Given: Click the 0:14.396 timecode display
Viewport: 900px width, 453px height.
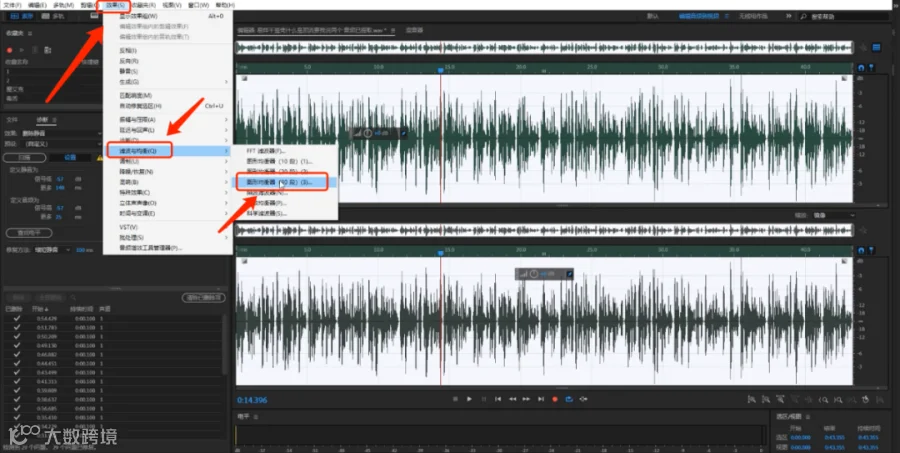Looking at the screenshot, I should click(x=252, y=400).
